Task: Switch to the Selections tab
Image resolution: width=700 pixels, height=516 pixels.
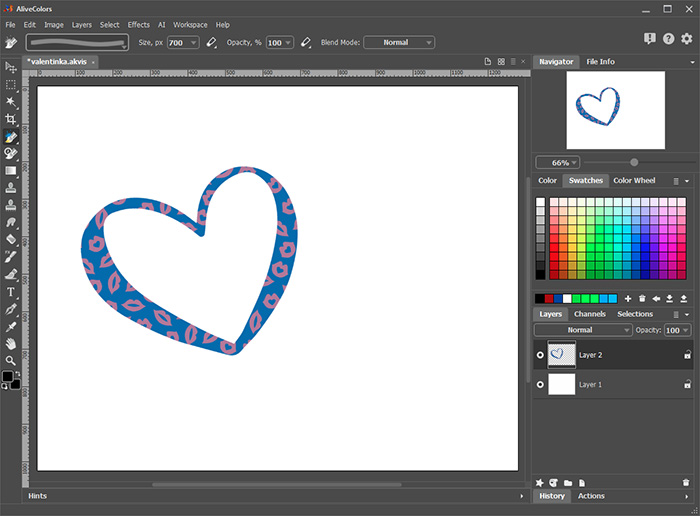Action: pyautogui.click(x=635, y=314)
